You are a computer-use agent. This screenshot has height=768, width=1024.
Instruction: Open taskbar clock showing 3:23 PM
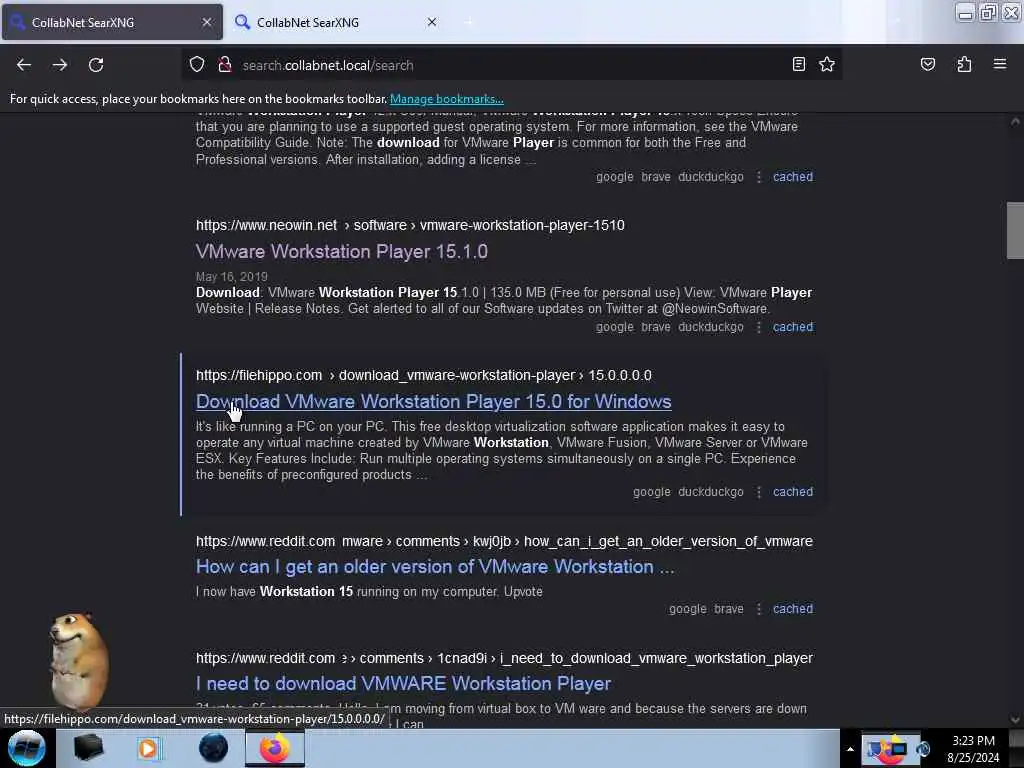click(x=973, y=749)
